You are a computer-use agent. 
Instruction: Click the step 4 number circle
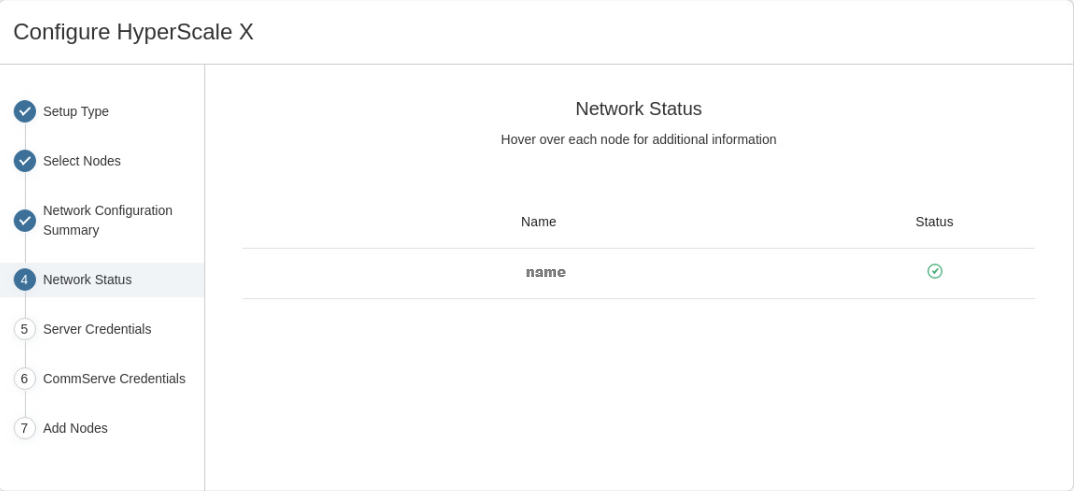pos(25,280)
